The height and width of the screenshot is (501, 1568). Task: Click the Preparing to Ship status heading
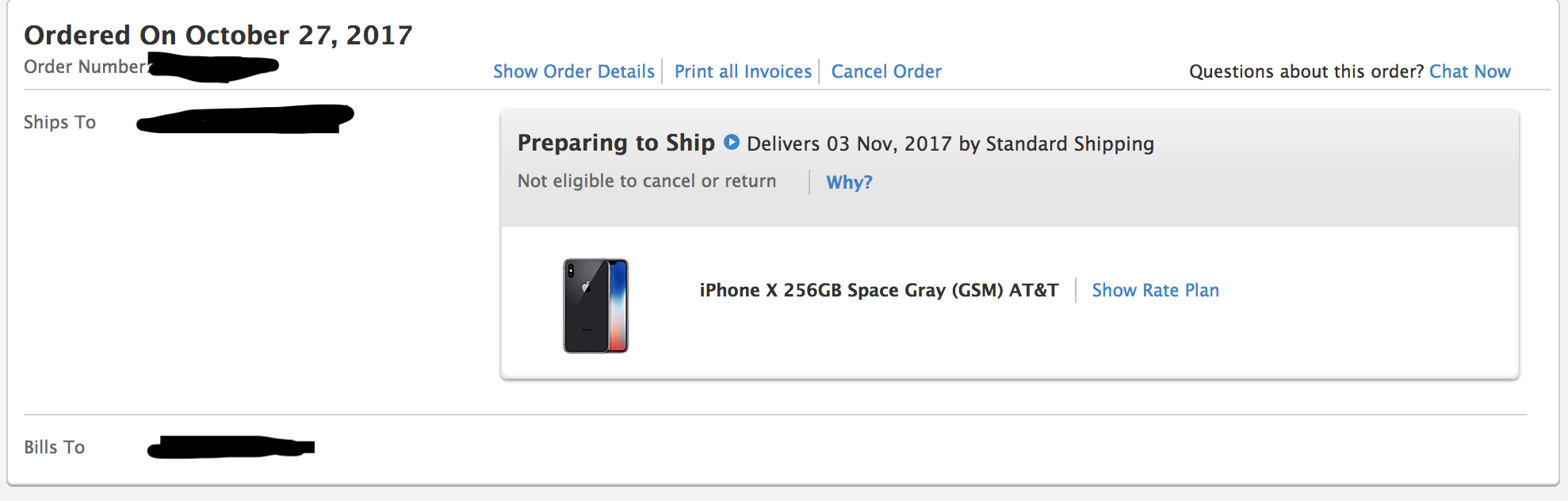pyautogui.click(x=616, y=143)
